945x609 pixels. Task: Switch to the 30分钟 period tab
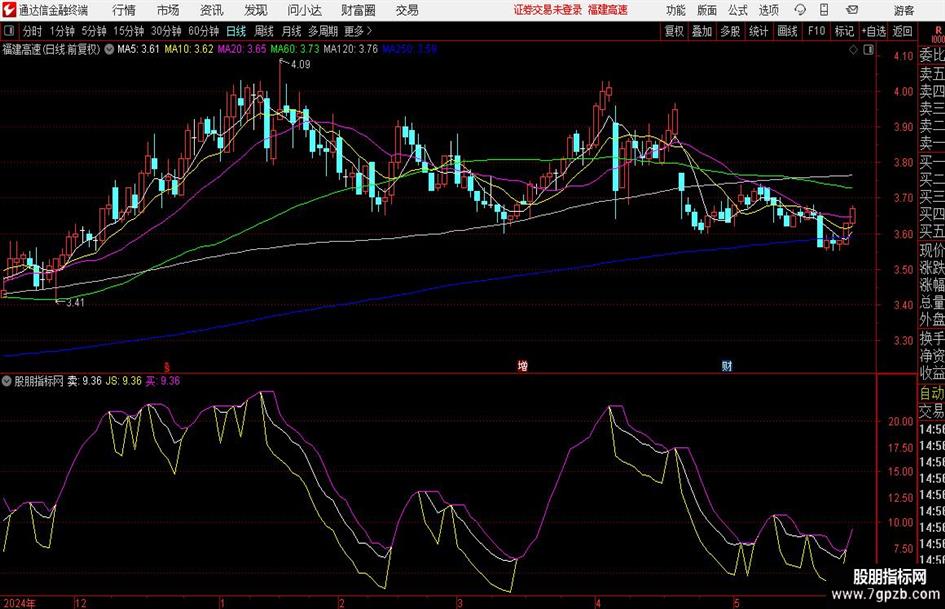(166, 31)
